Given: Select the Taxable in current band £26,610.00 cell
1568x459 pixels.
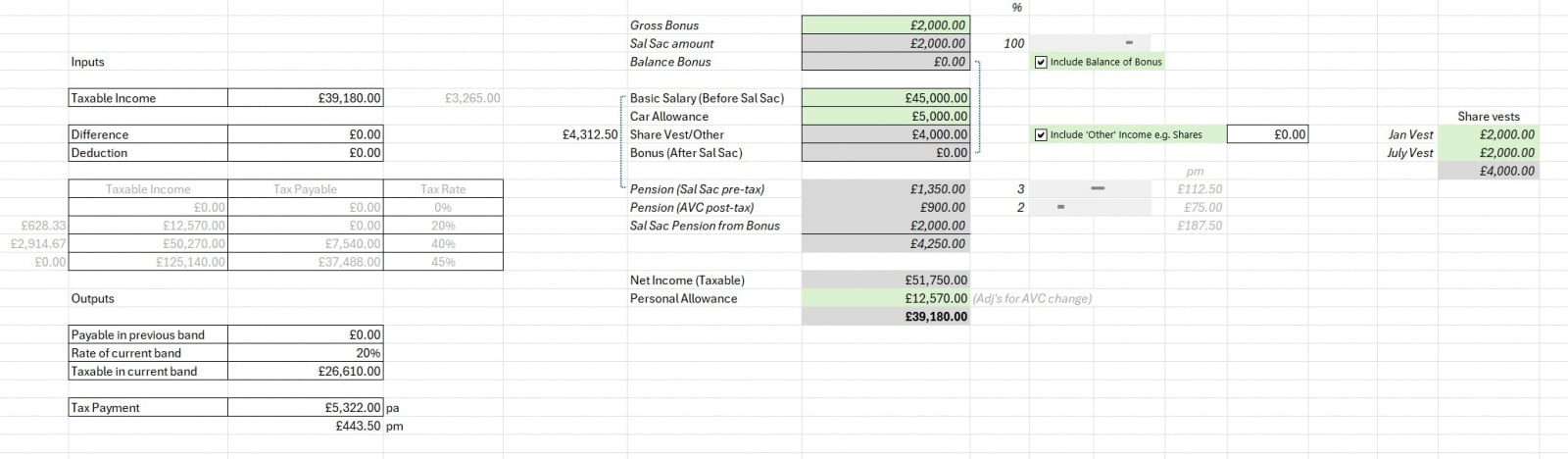Looking at the screenshot, I should 305,371.
